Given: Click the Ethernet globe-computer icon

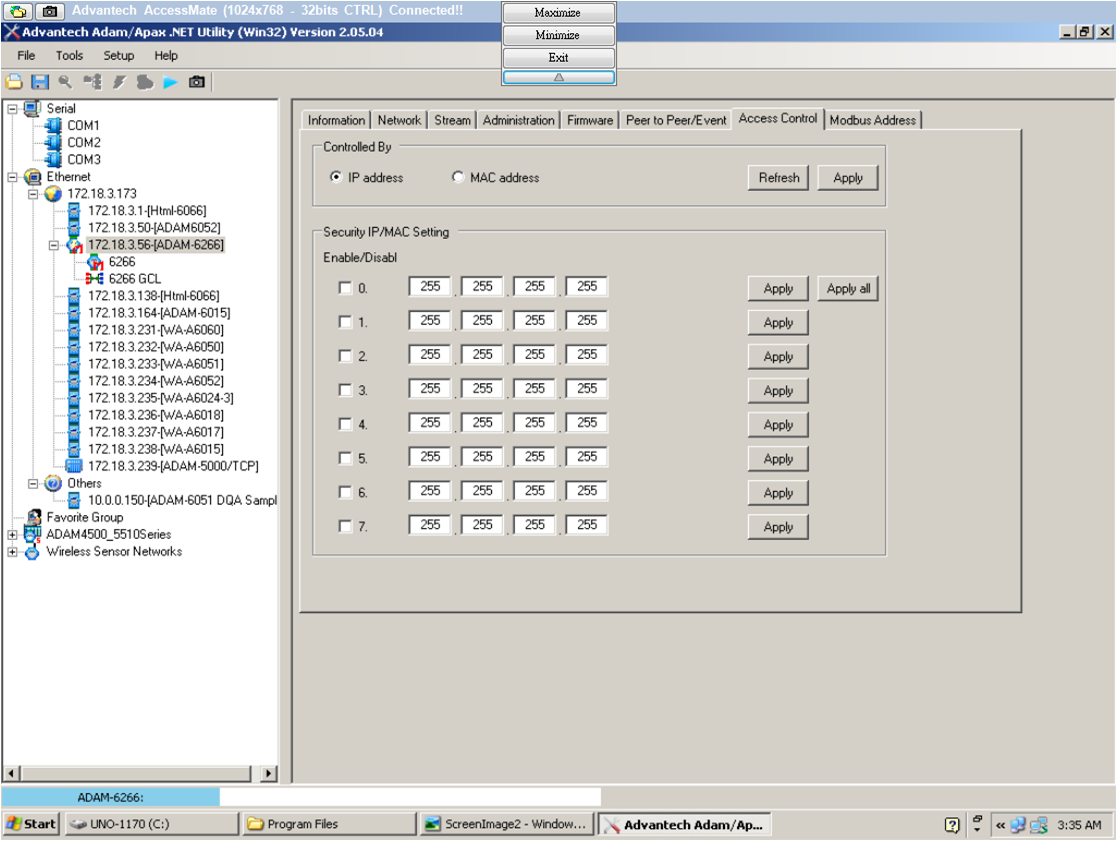Looking at the screenshot, I should click(x=33, y=177).
